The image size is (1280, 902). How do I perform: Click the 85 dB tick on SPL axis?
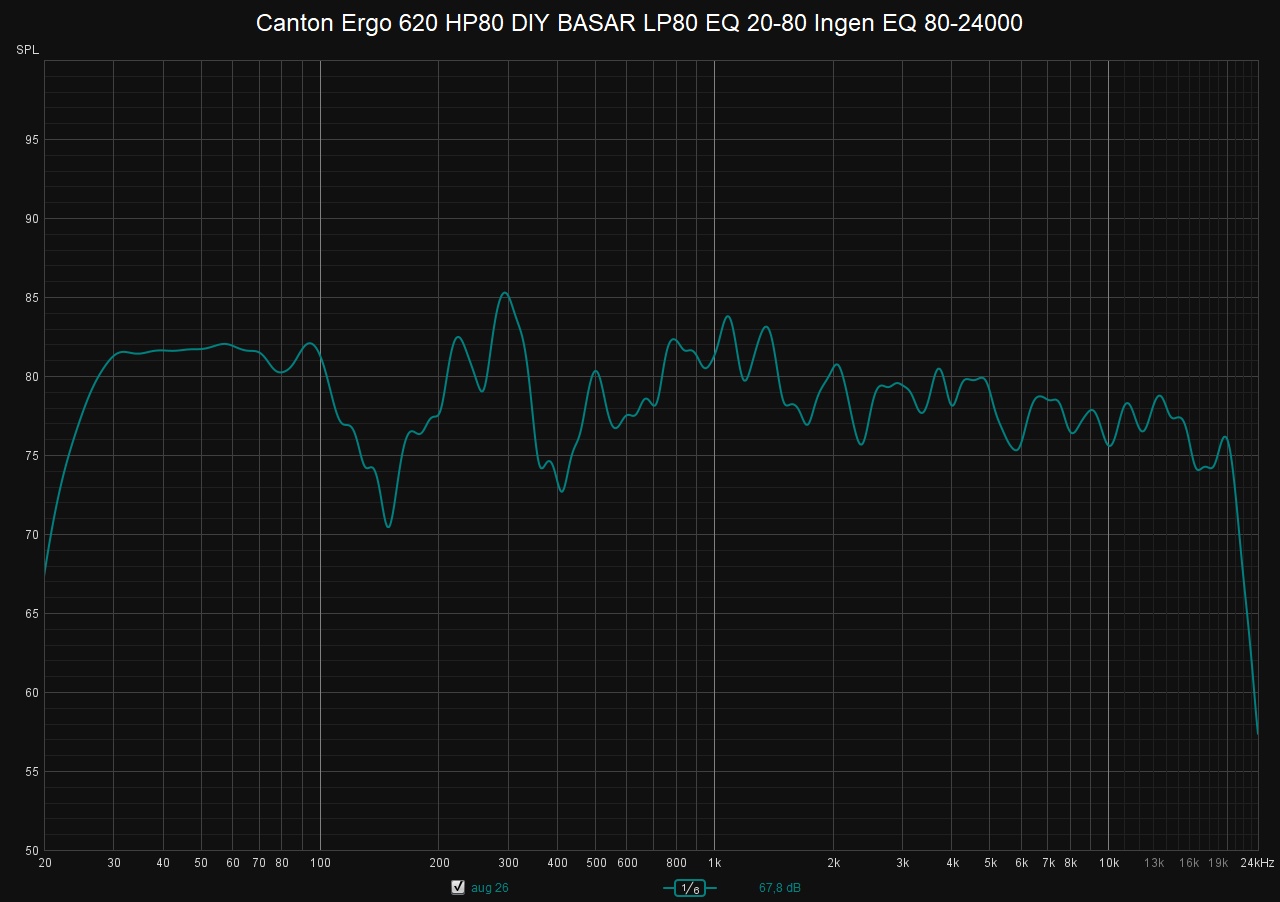tap(32, 298)
